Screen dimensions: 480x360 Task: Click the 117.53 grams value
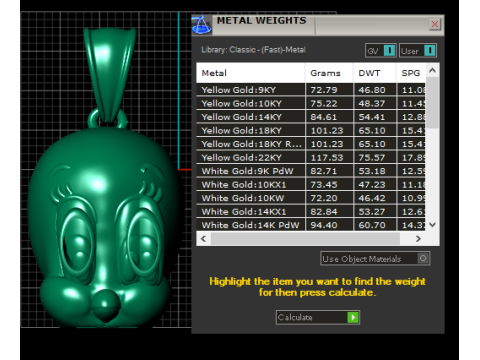[x=327, y=158]
